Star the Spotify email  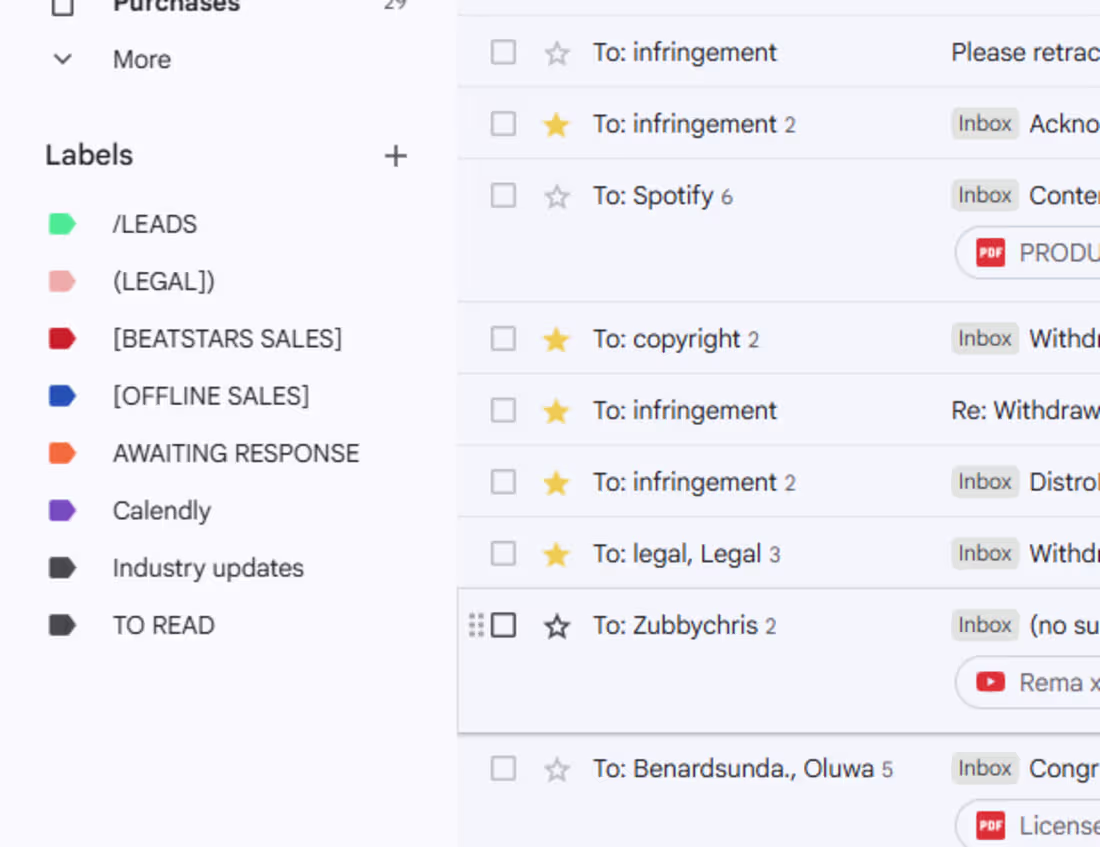pos(556,196)
